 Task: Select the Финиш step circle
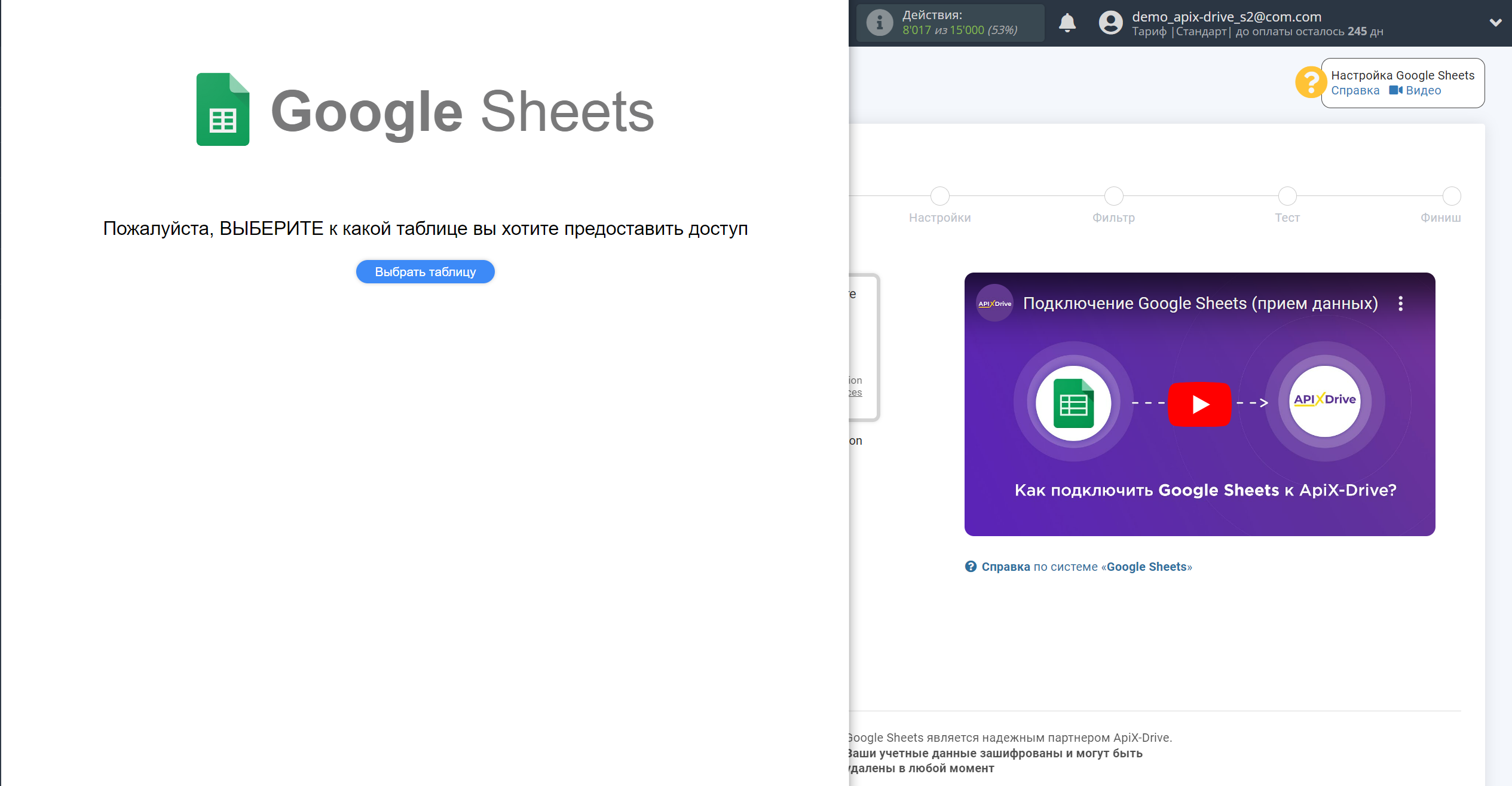(x=1451, y=196)
